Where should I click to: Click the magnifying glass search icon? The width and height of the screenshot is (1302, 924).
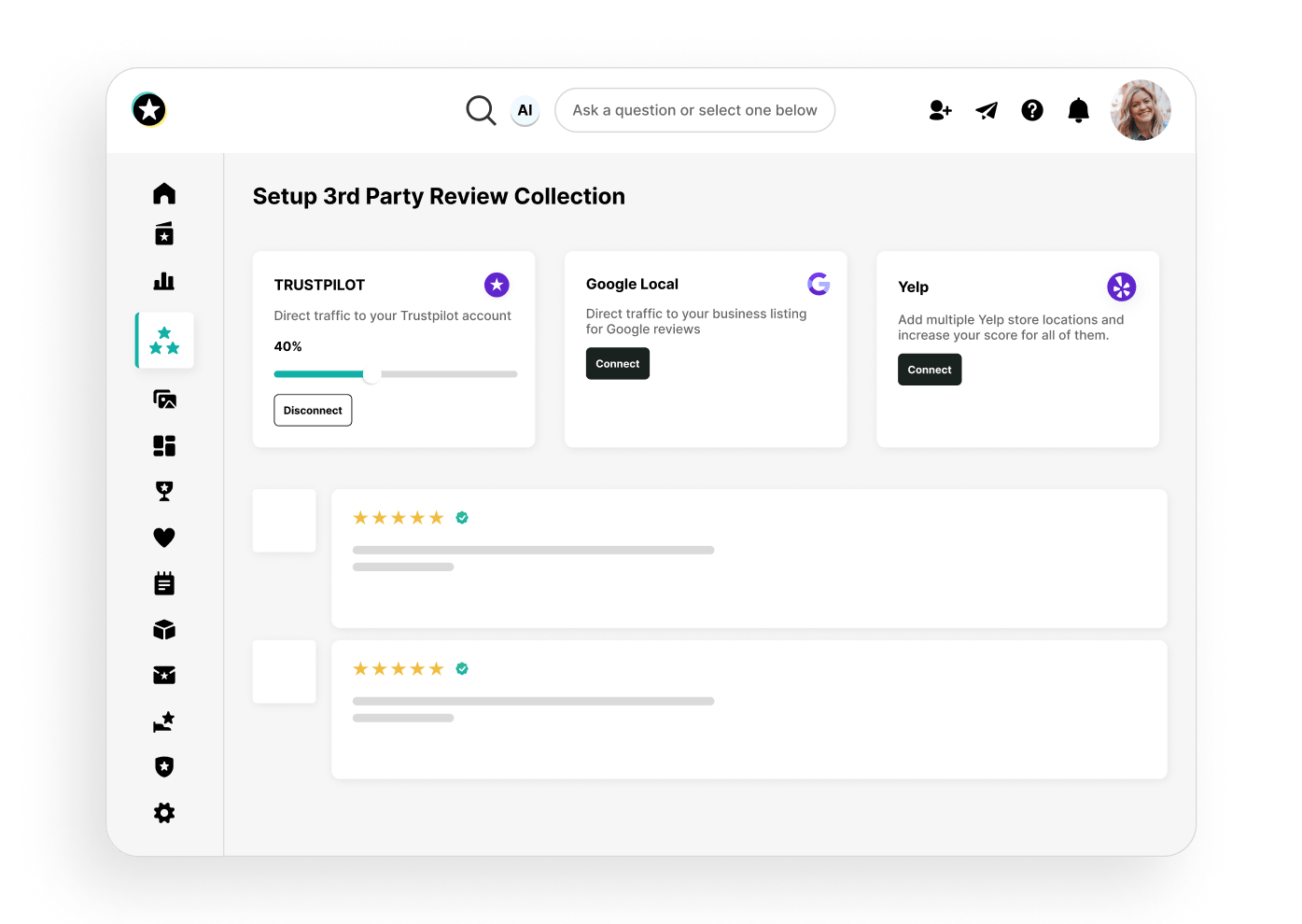click(481, 110)
